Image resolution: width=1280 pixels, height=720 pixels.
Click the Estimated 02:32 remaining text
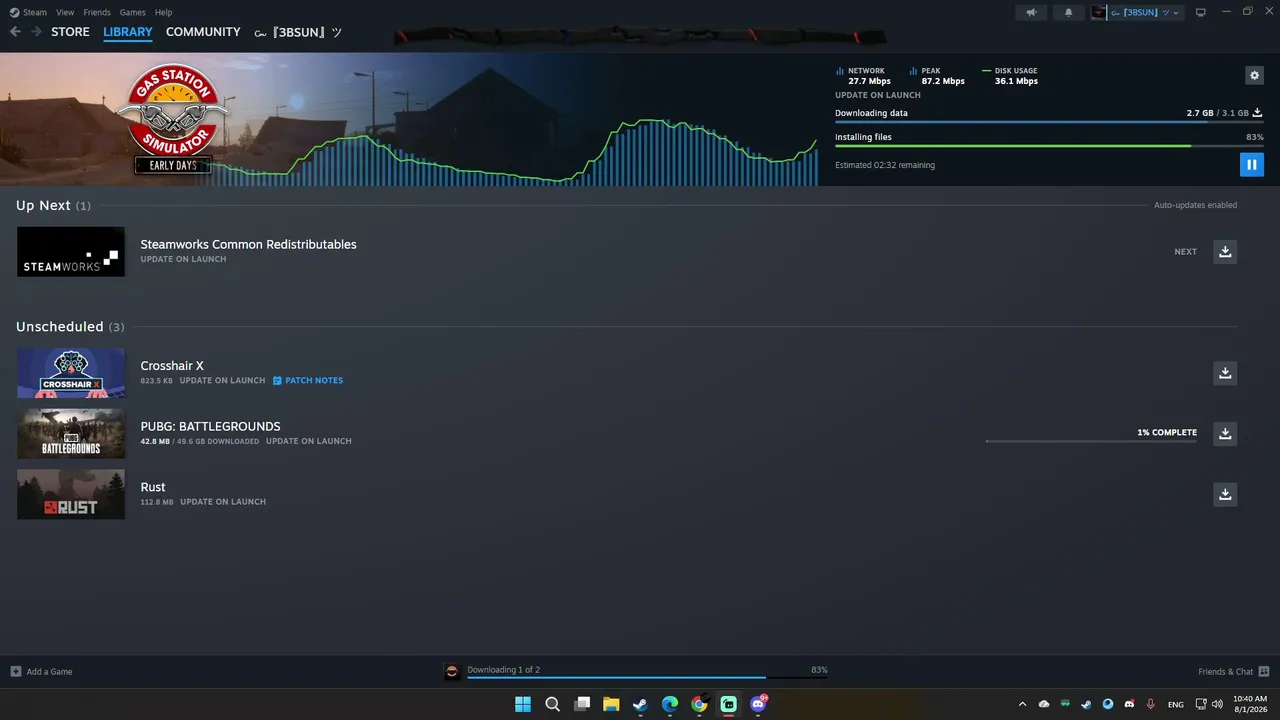click(x=885, y=165)
